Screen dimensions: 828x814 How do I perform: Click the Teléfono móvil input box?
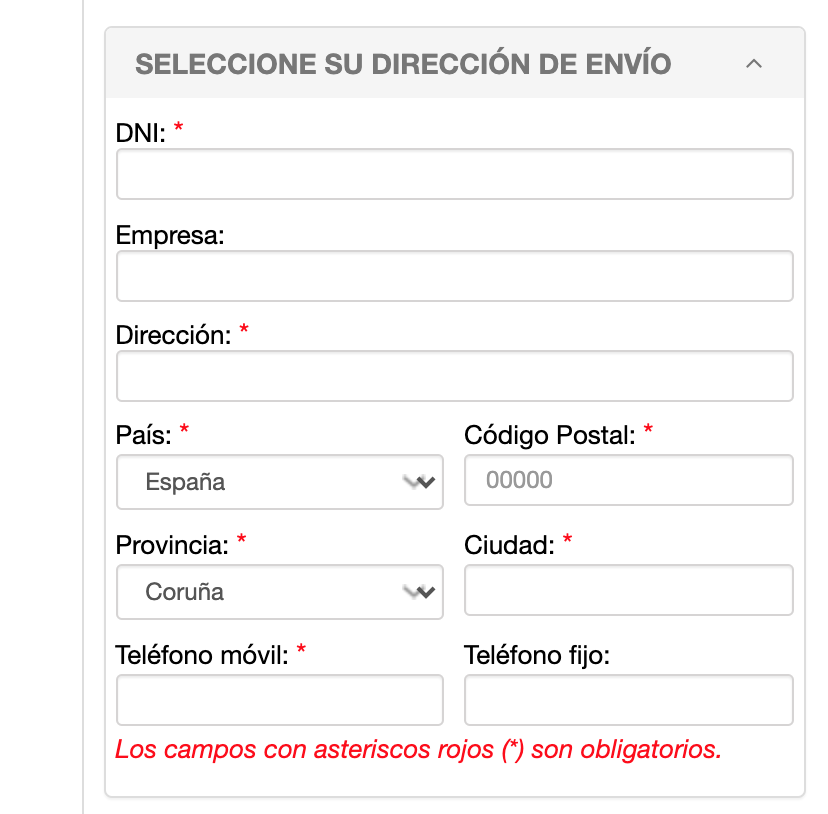click(279, 700)
